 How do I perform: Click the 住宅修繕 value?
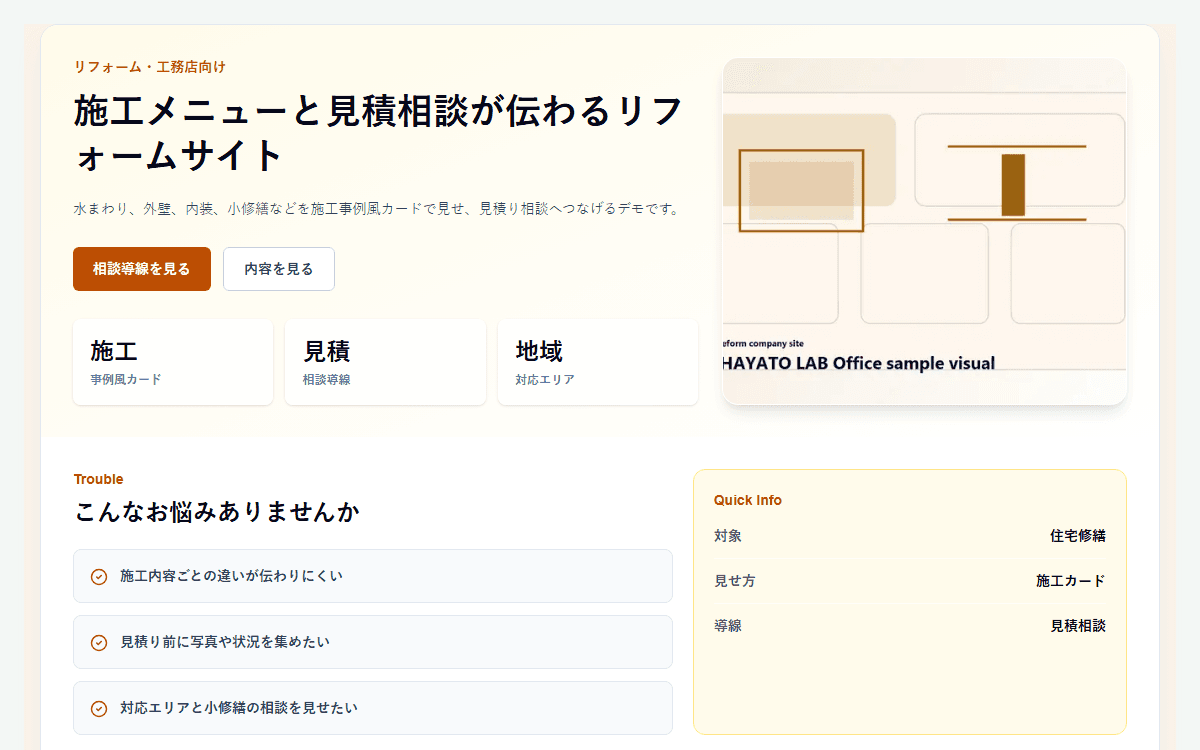1078,536
